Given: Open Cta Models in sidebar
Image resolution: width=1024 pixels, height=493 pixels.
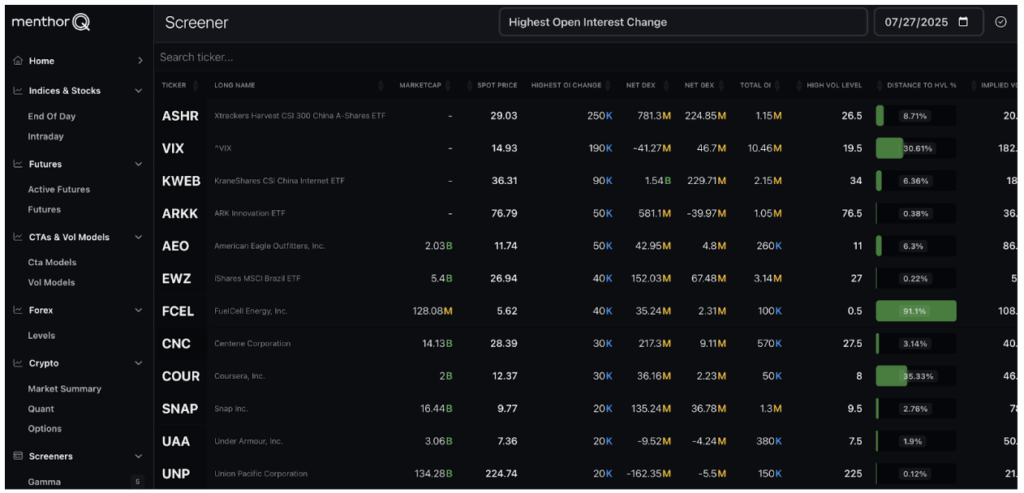Looking at the screenshot, I should (52, 262).
